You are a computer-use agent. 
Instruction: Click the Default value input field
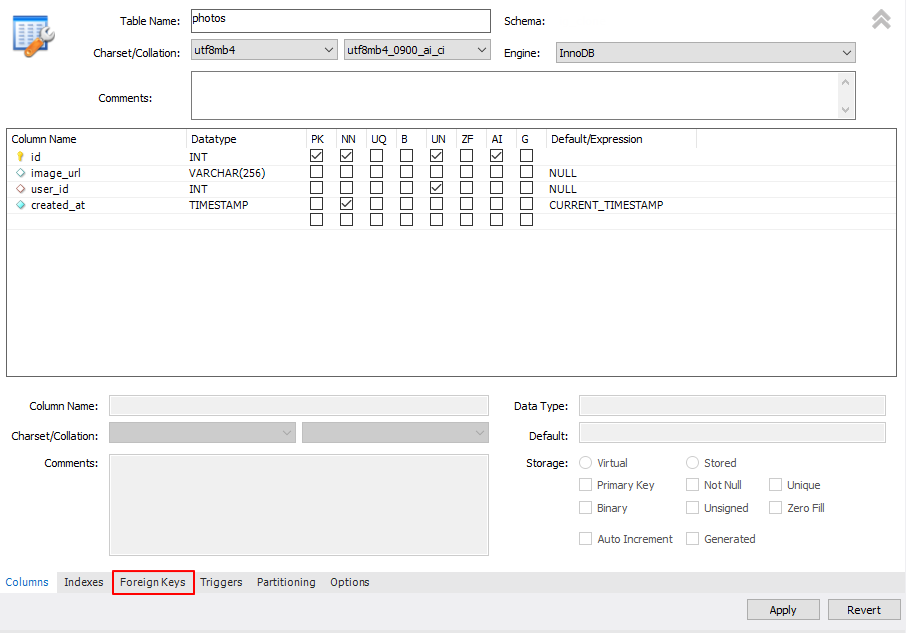pyautogui.click(x=732, y=433)
